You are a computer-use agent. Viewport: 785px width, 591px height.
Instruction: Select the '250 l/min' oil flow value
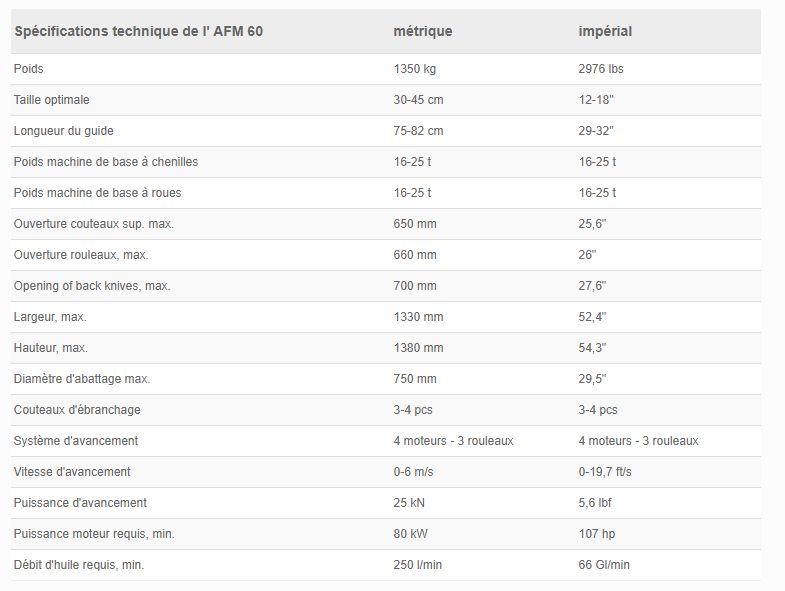click(x=418, y=565)
